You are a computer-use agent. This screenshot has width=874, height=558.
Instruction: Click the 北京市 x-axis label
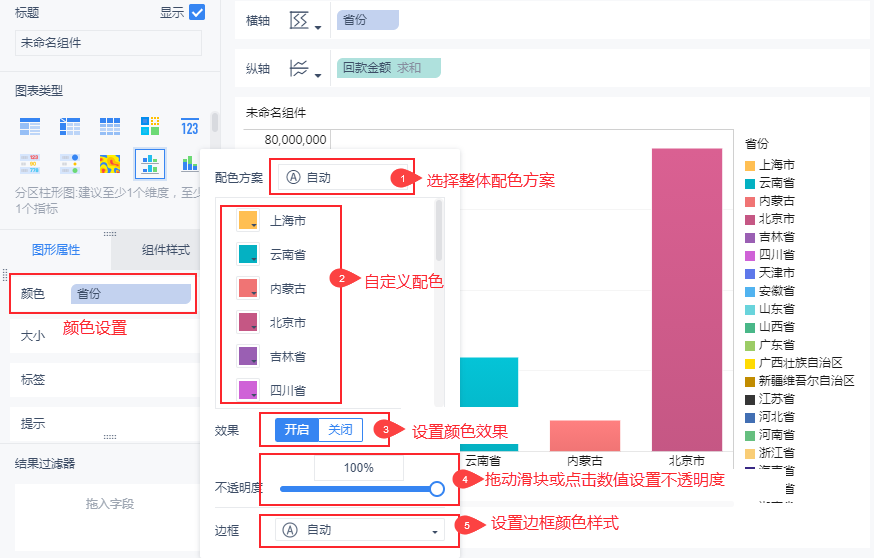(687, 461)
